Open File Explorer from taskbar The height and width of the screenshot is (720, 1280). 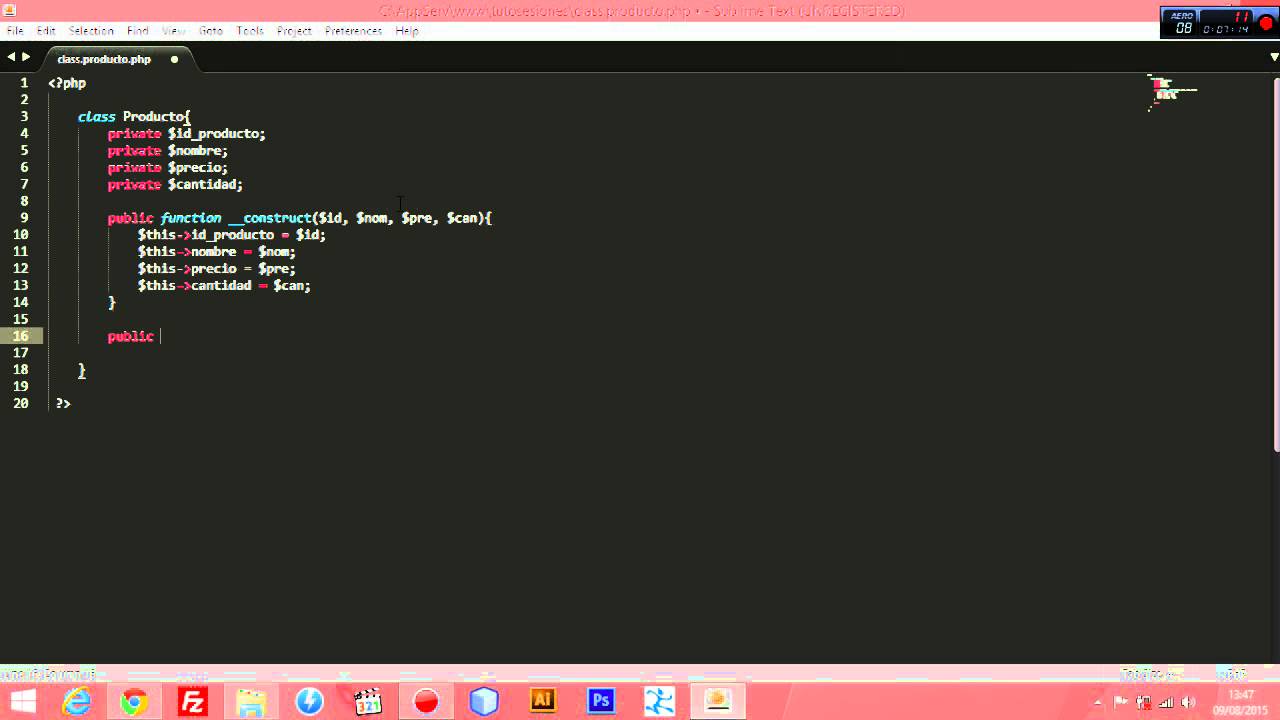coord(251,702)
